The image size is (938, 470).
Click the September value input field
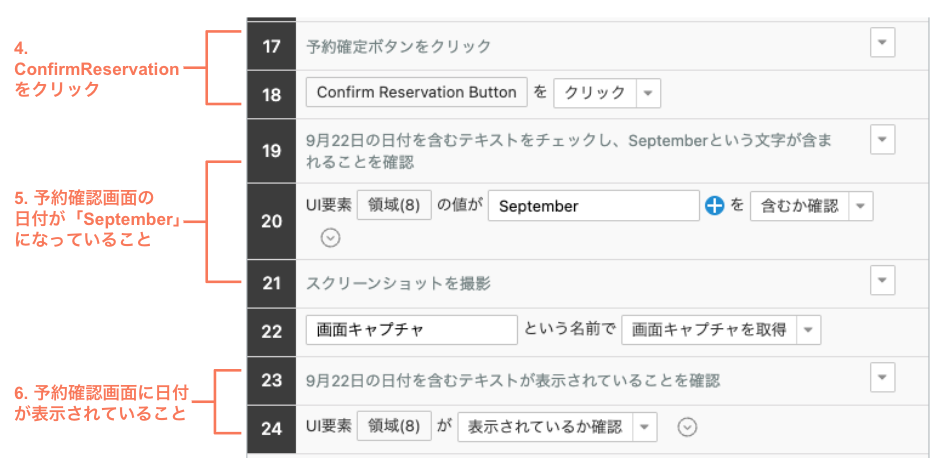coord(593,206)
